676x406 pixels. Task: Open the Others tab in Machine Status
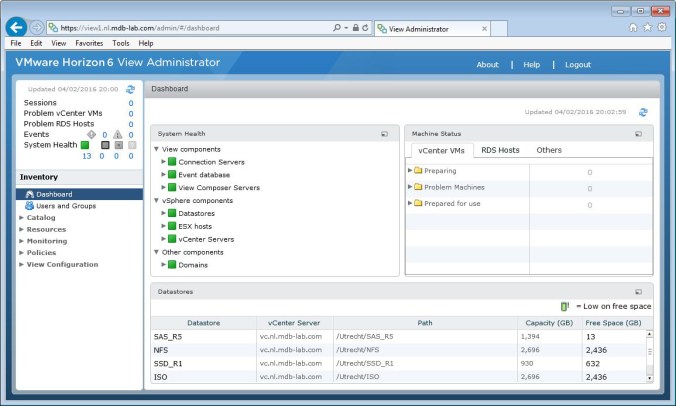[549, 150]
